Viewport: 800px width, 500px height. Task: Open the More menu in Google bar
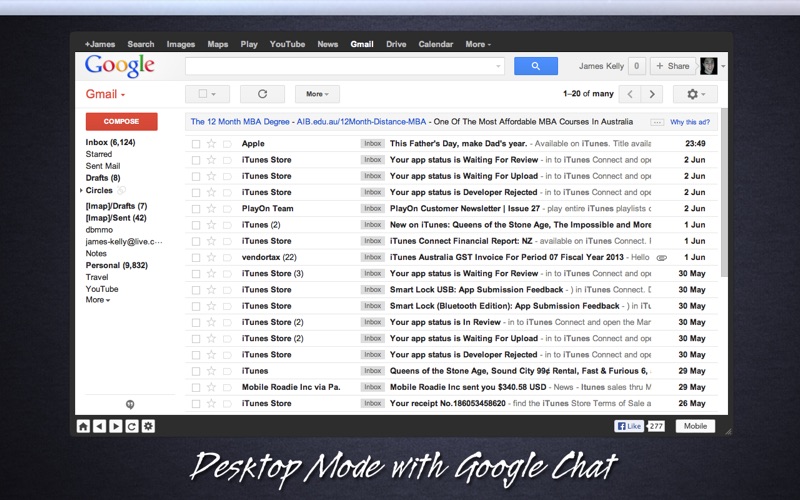tap(478, 44)
